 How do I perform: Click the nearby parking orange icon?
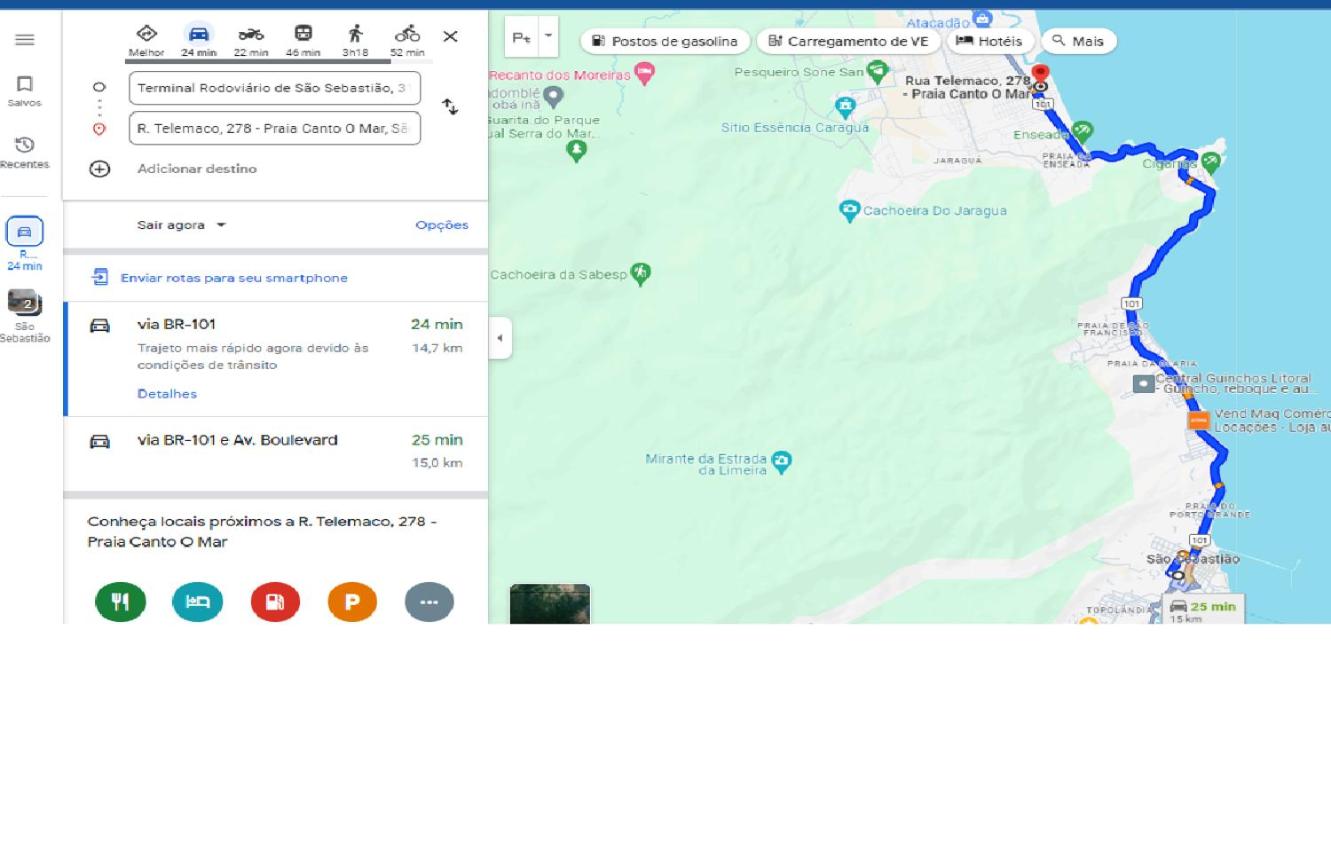(352, 602)
